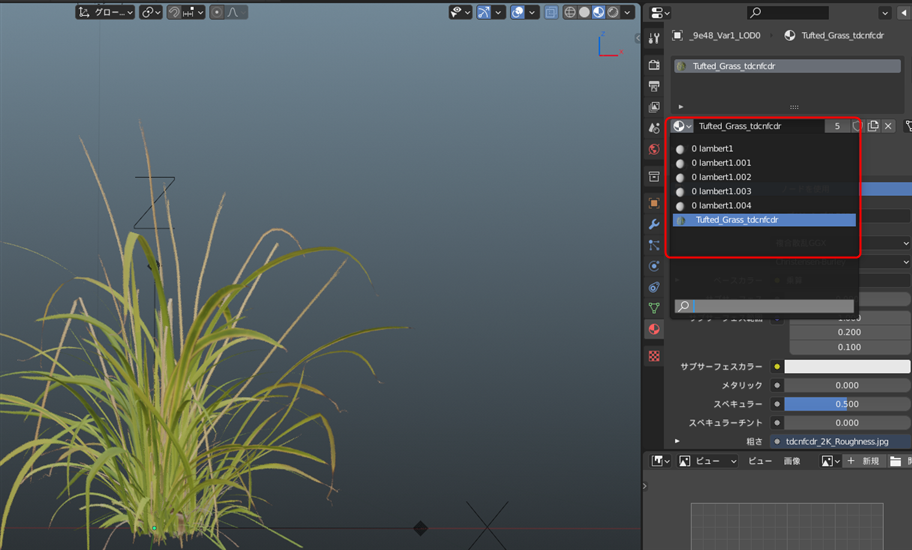Viewport: 912px width, 550px height.
Task: Expand the 粗さ roughness row
Action: (677, 441)
